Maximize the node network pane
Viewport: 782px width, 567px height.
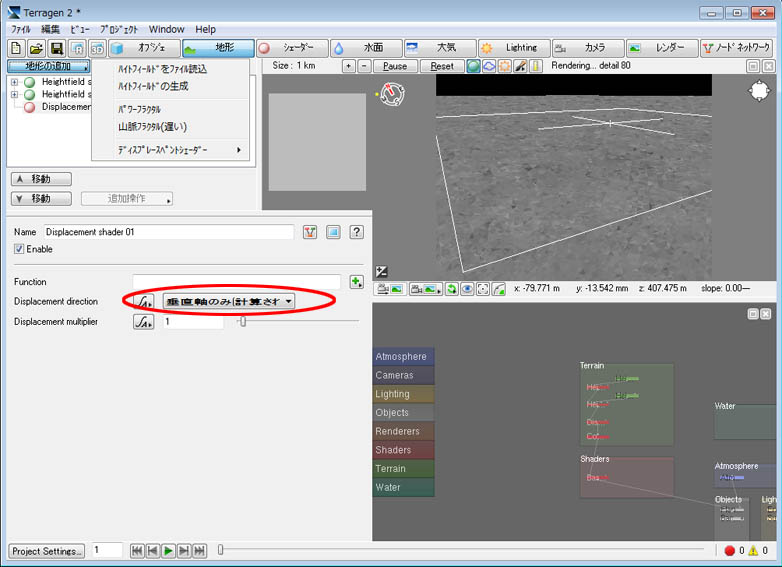753,314
